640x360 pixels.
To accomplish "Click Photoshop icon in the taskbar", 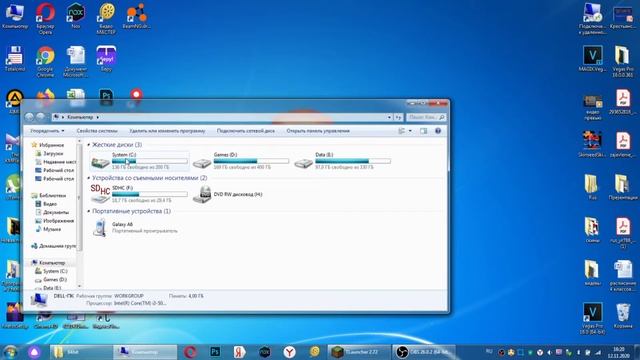I will tap(215, 352).
